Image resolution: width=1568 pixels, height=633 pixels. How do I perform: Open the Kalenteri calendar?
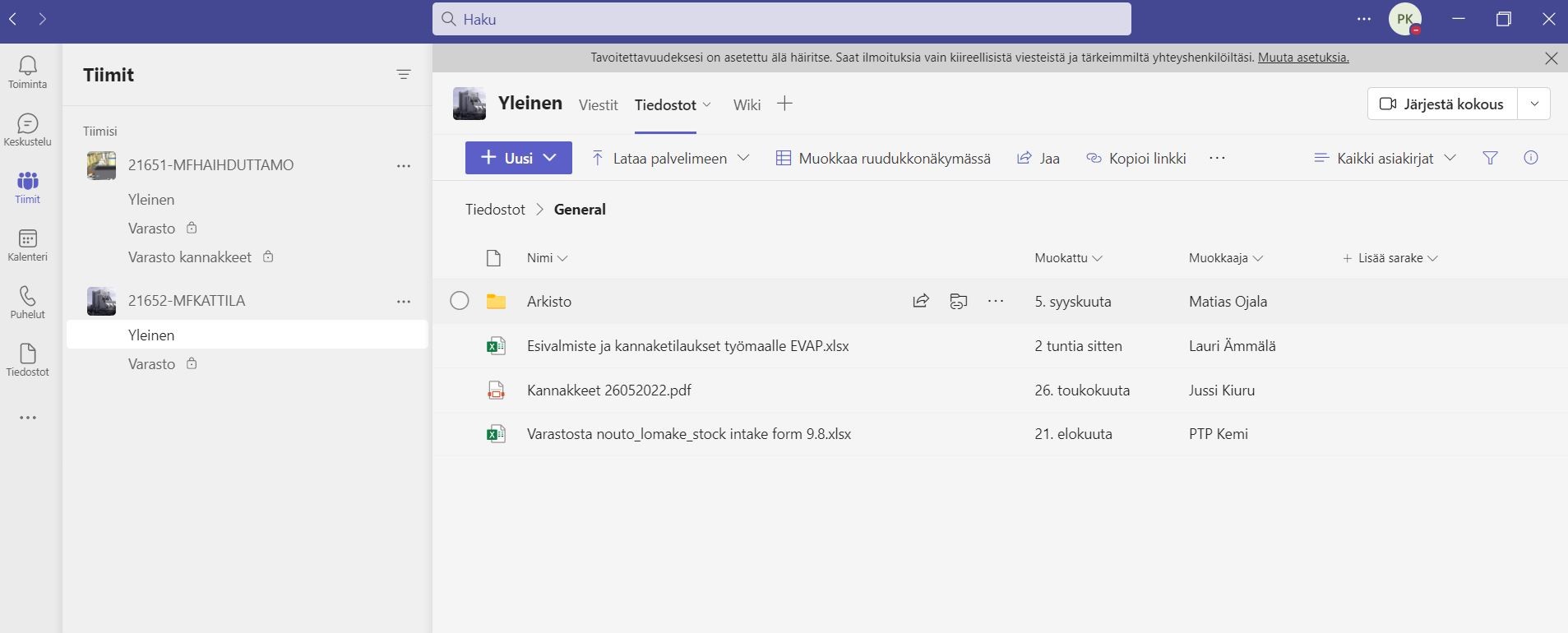tap(27, 245)
